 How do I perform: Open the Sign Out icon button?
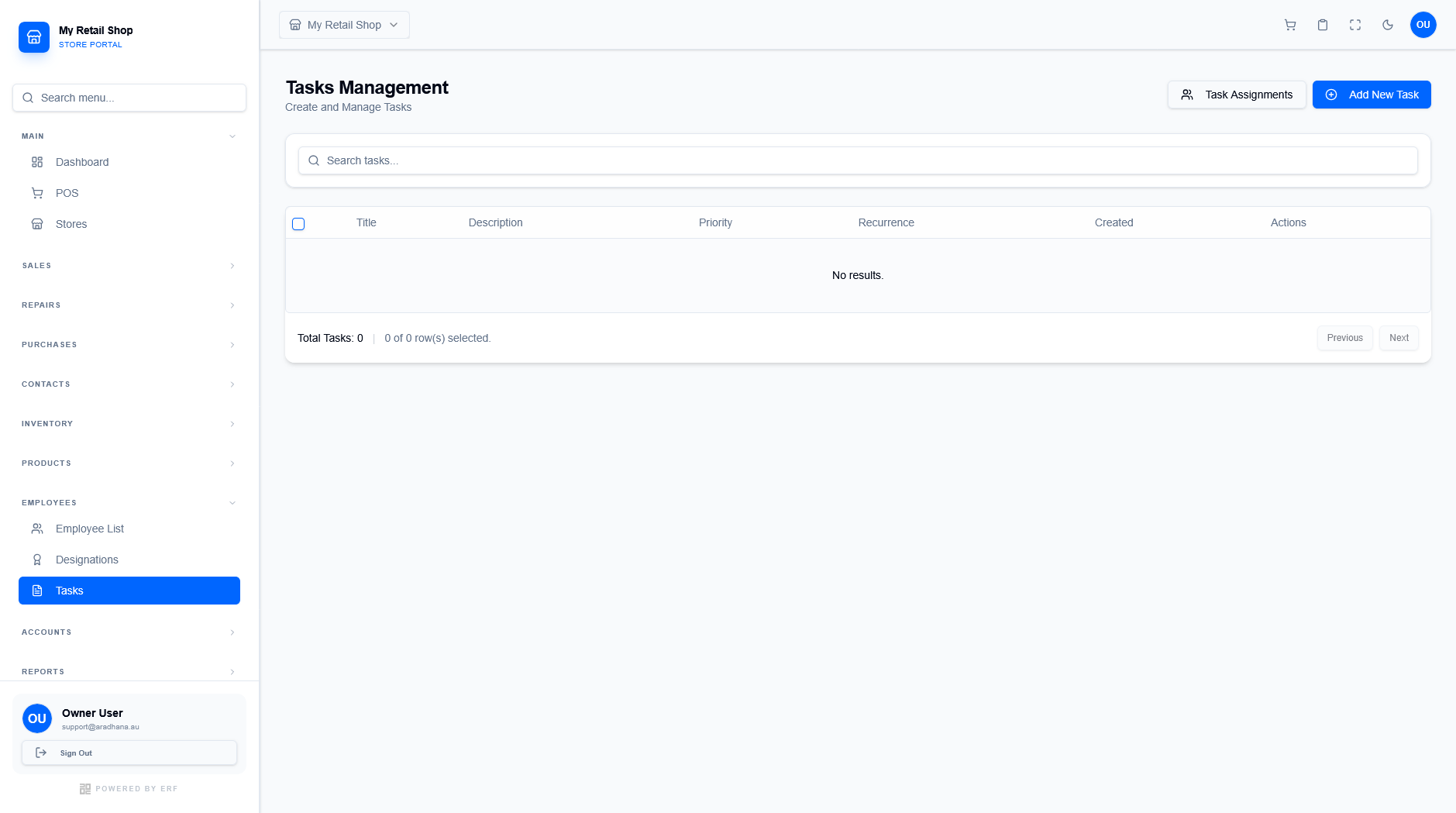point(43,752)
